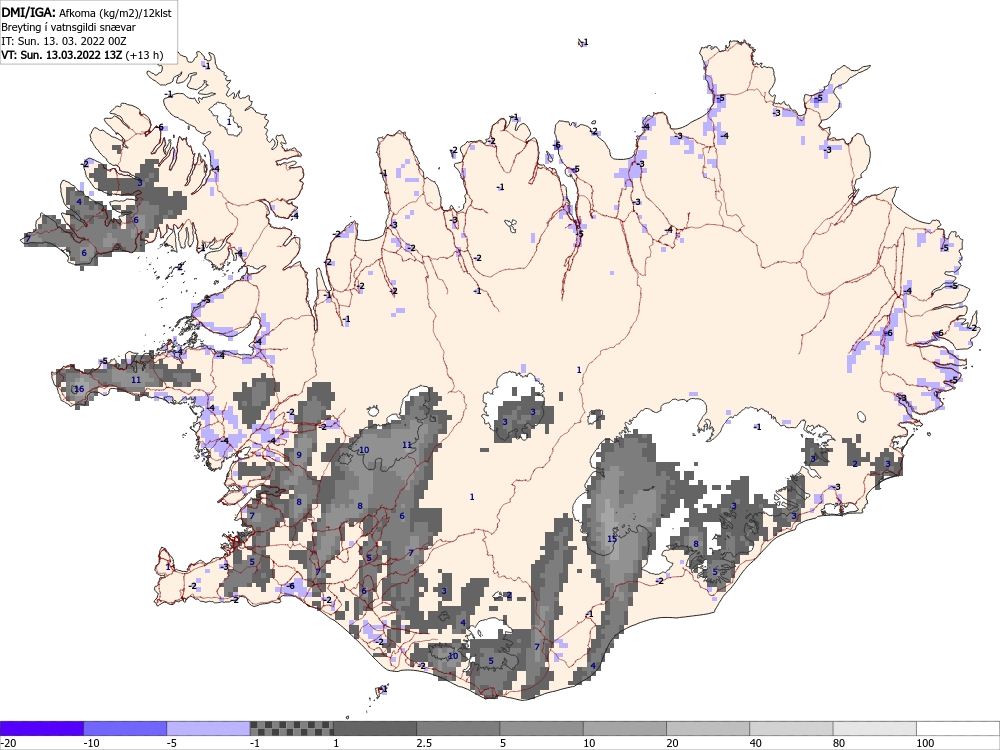
Task: Select the '100' legend scale label
Action: [x=925, y=743]
